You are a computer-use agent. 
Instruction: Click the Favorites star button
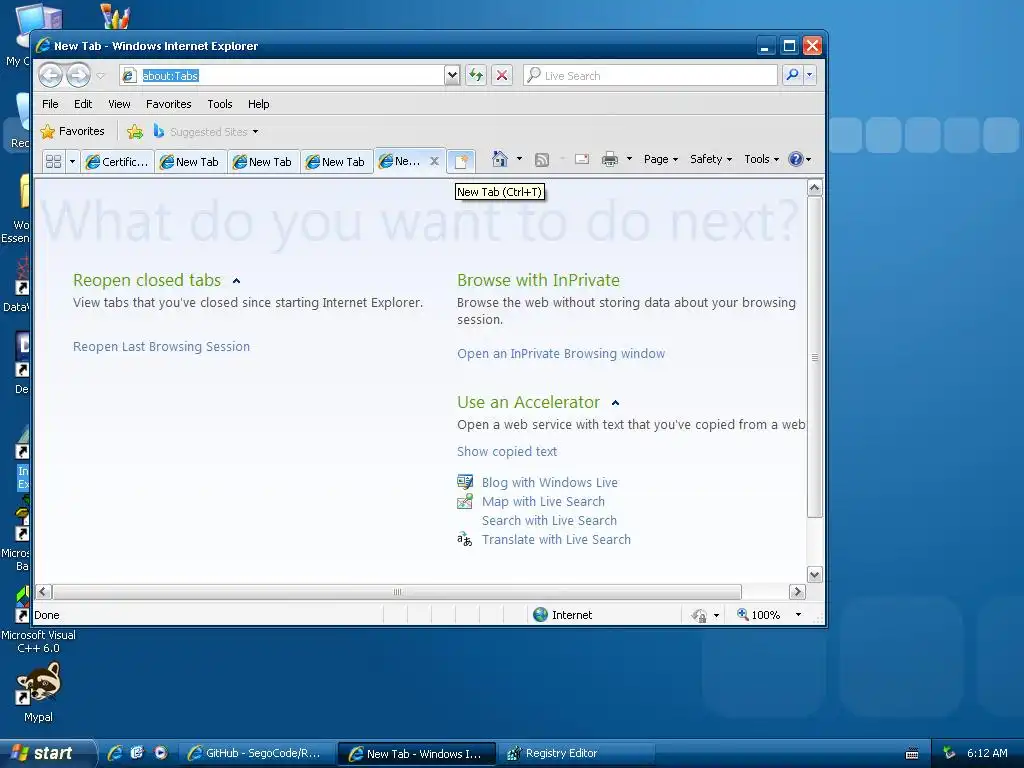pos(72,131)
